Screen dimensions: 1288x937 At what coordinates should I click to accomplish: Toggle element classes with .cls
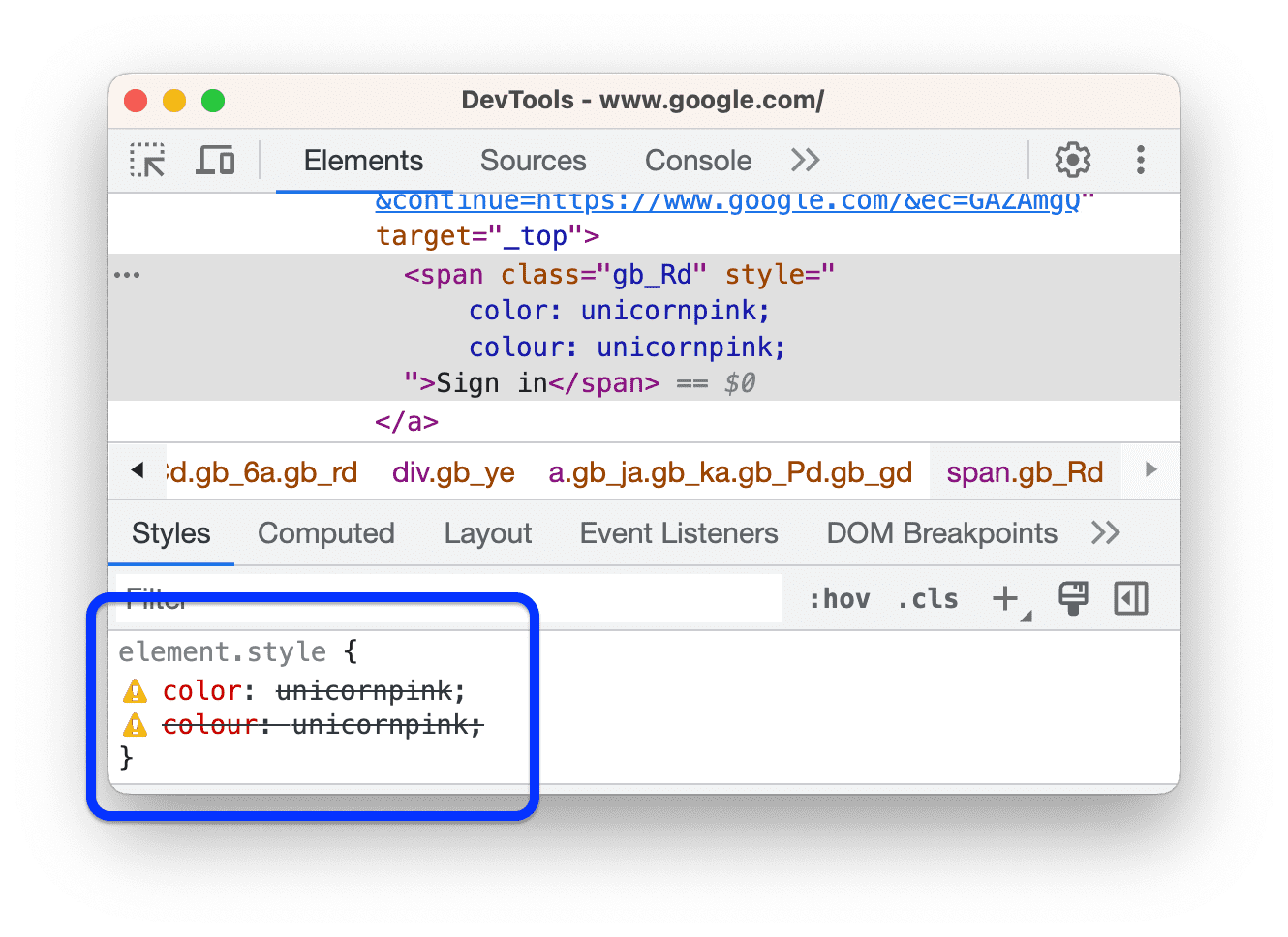pyautogui.click(x=927, y=598)
